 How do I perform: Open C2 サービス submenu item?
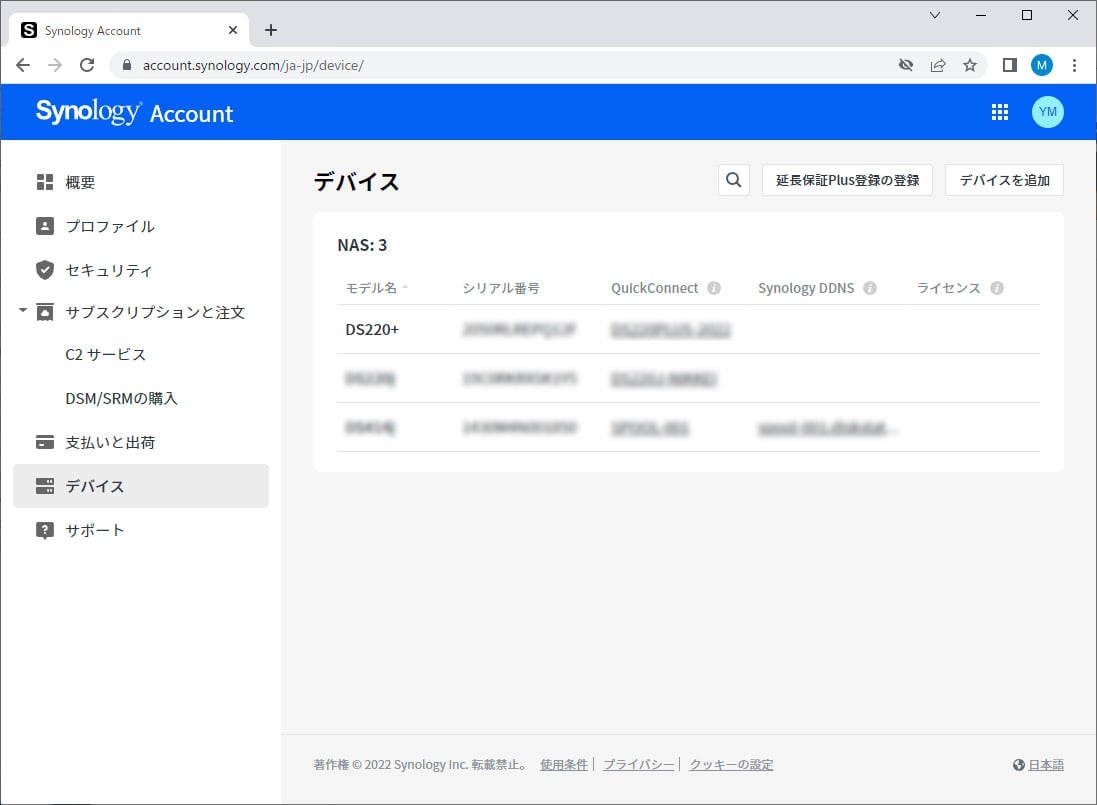pyautogui.click(x=106, y=355)
